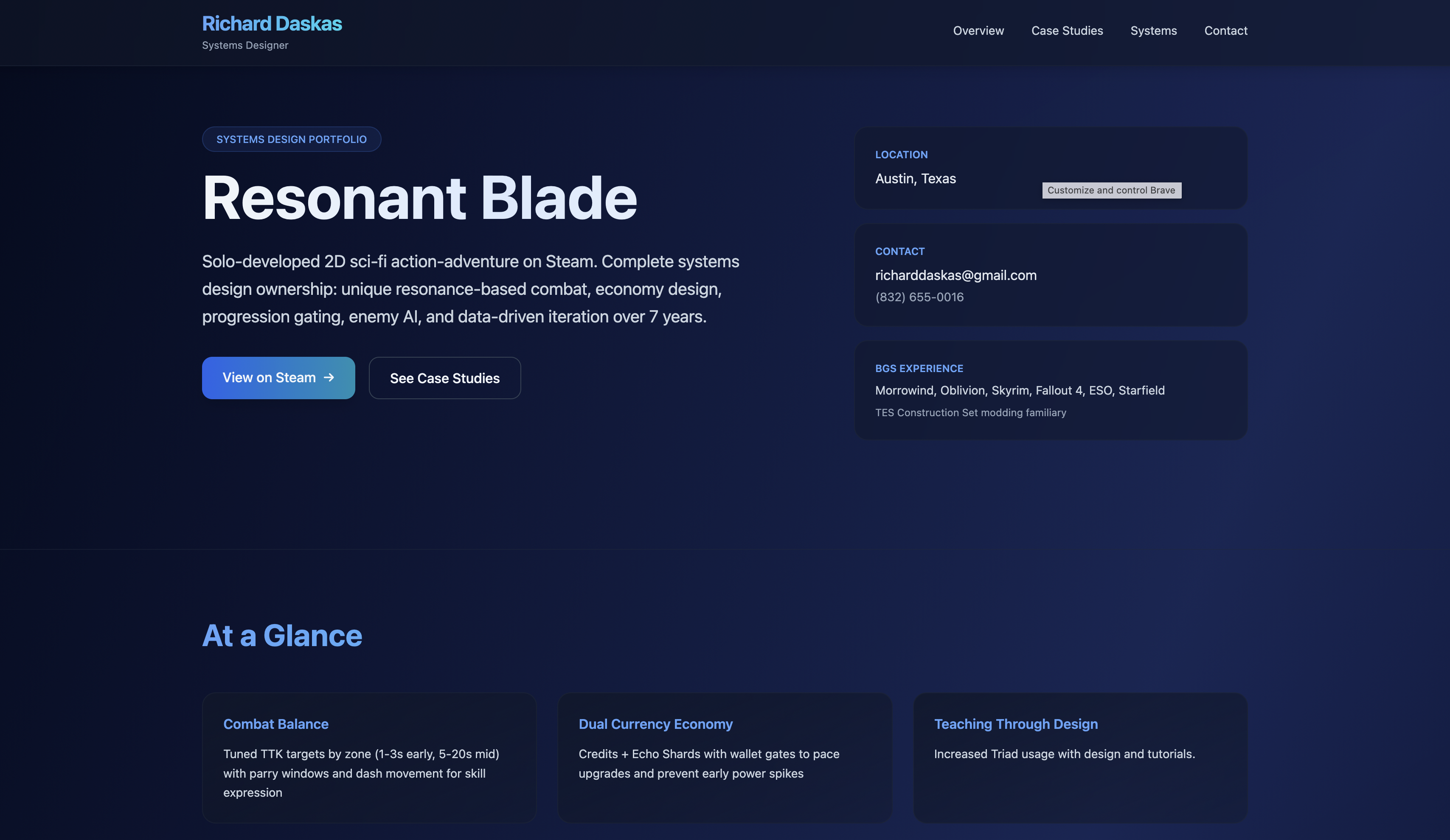Click the Richard Daskas site logo
The width and height of the screenshot is (1450, 840).
coord(272,23)
